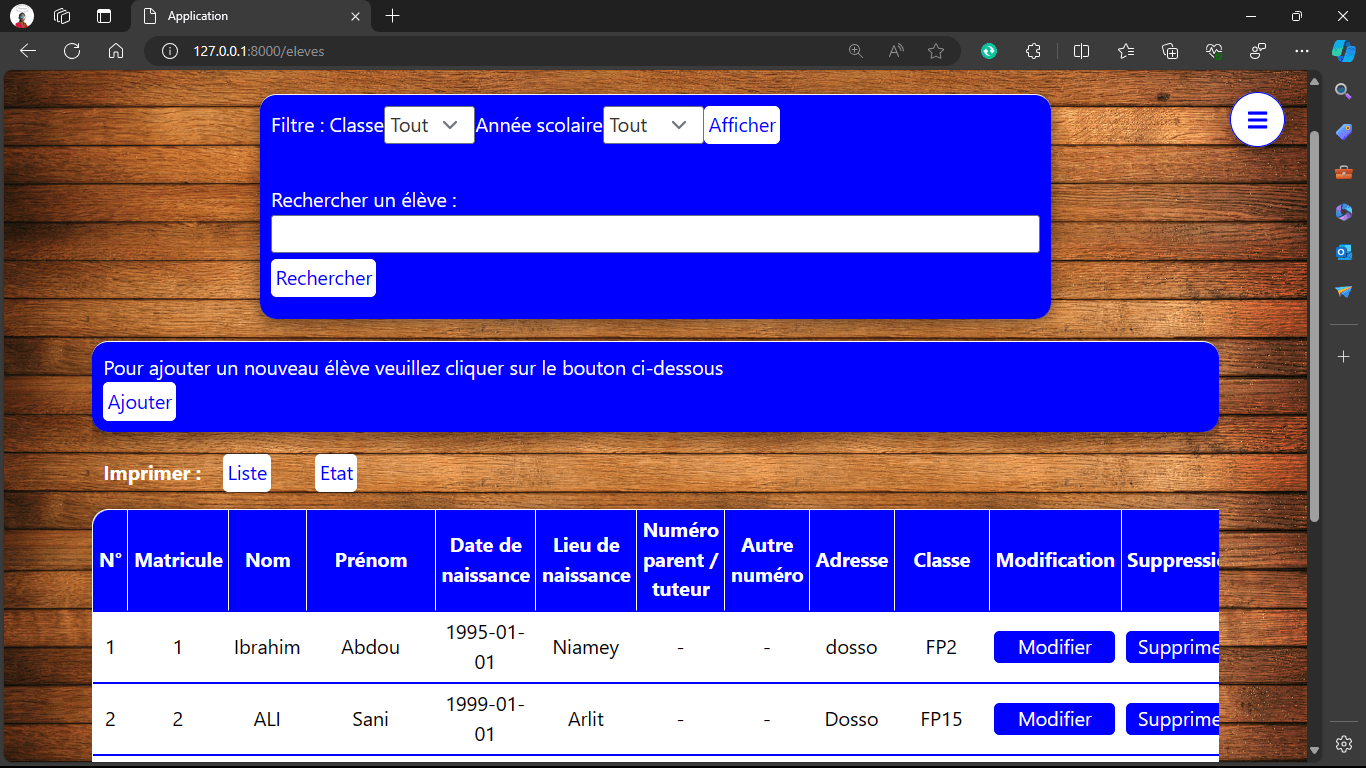Image resolution: width=1366 pixels, height=768 pixels.
Task: Delete the ALI Sani row
Action: coord(1172,719)
